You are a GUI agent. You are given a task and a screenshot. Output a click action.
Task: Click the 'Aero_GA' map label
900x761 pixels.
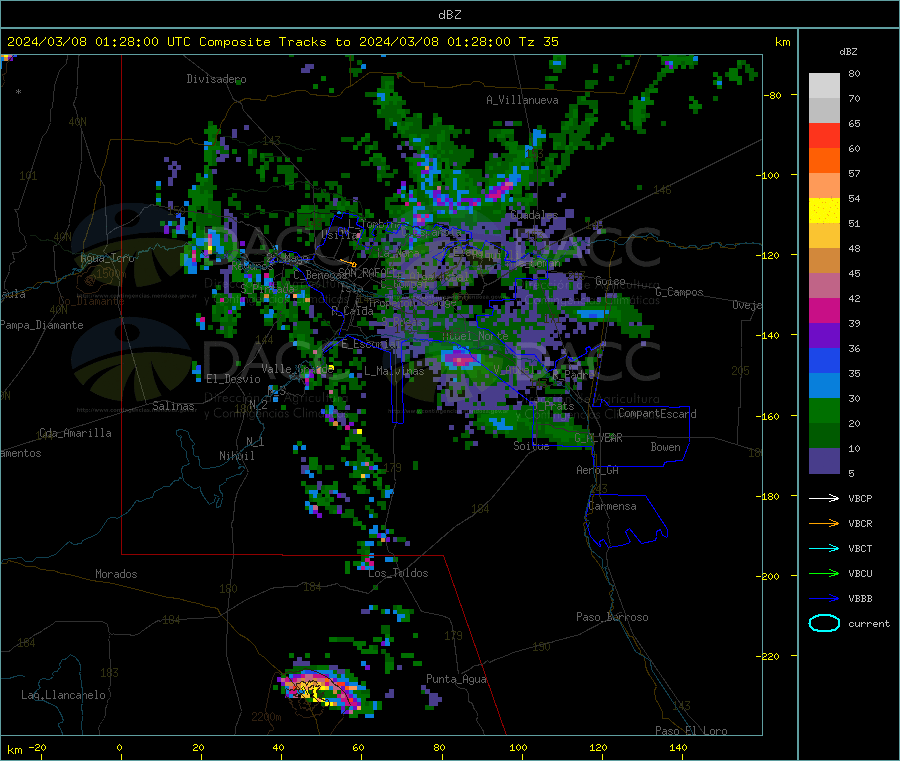click(598, 470)
